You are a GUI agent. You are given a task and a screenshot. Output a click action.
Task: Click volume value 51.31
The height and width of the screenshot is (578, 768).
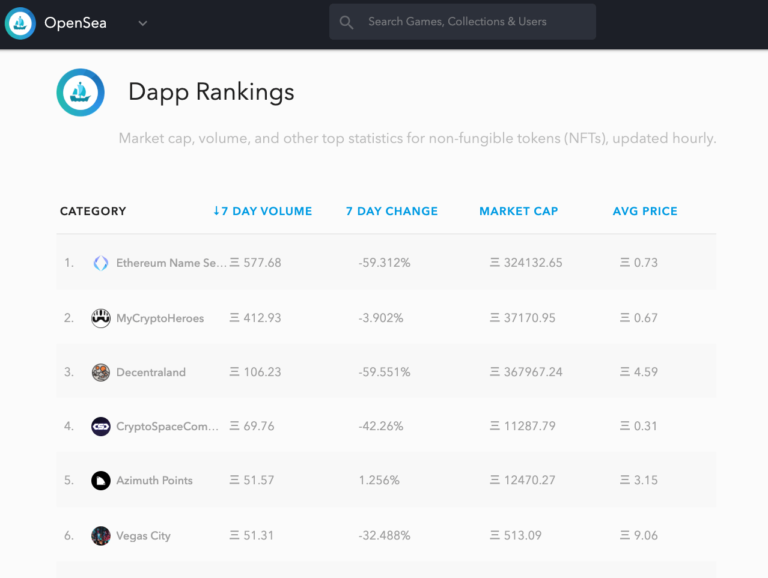(252, 535)
